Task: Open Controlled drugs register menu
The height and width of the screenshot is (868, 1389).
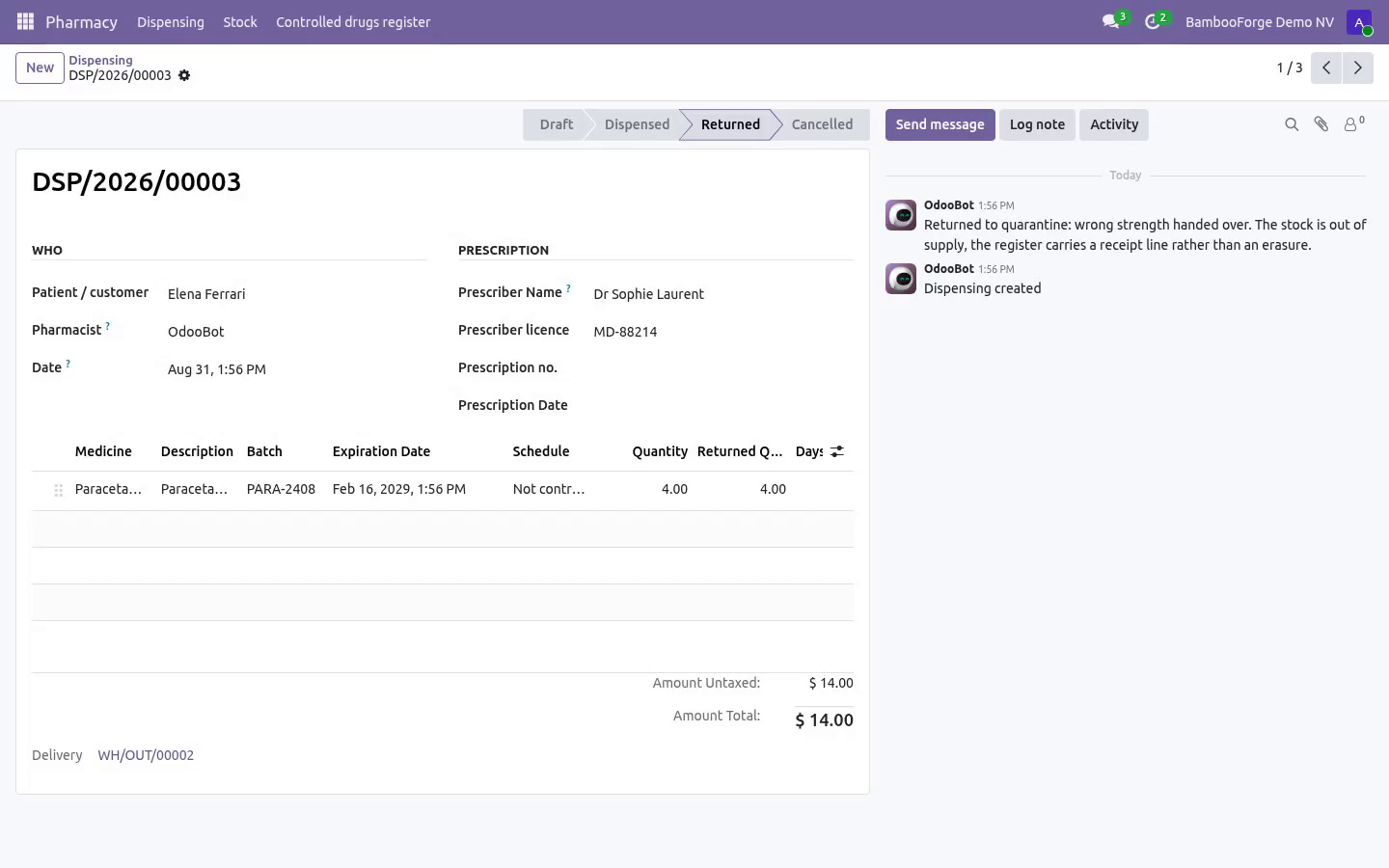Action: [353, 22]
